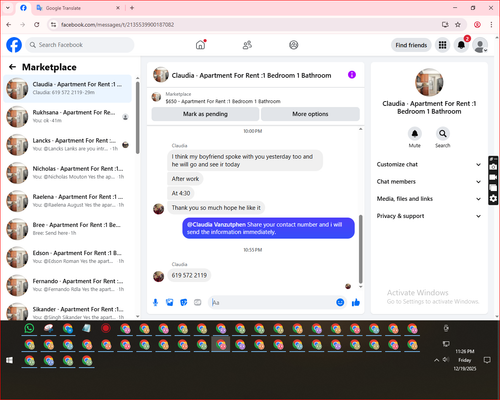This screenshot has width=500, height=400.
Task: Open Chrome's three-dot menu
Action: pyautogui.click(x=491, y=25)
